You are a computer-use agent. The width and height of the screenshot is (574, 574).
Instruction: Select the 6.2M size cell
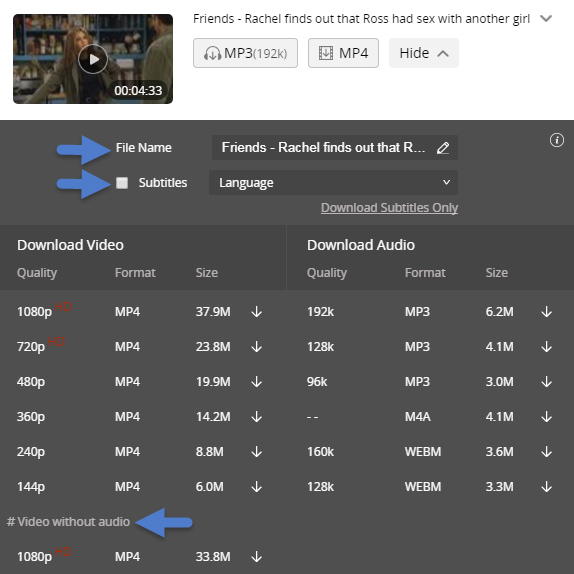pos(499,312)
